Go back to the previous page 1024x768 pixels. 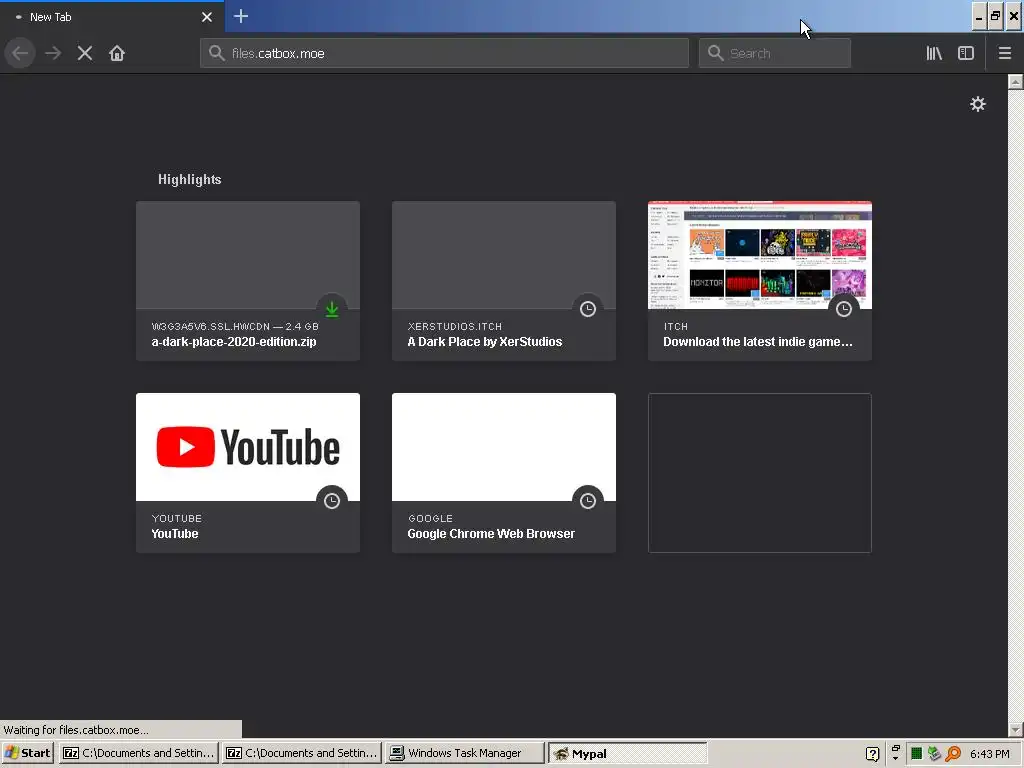pos(20,53)
